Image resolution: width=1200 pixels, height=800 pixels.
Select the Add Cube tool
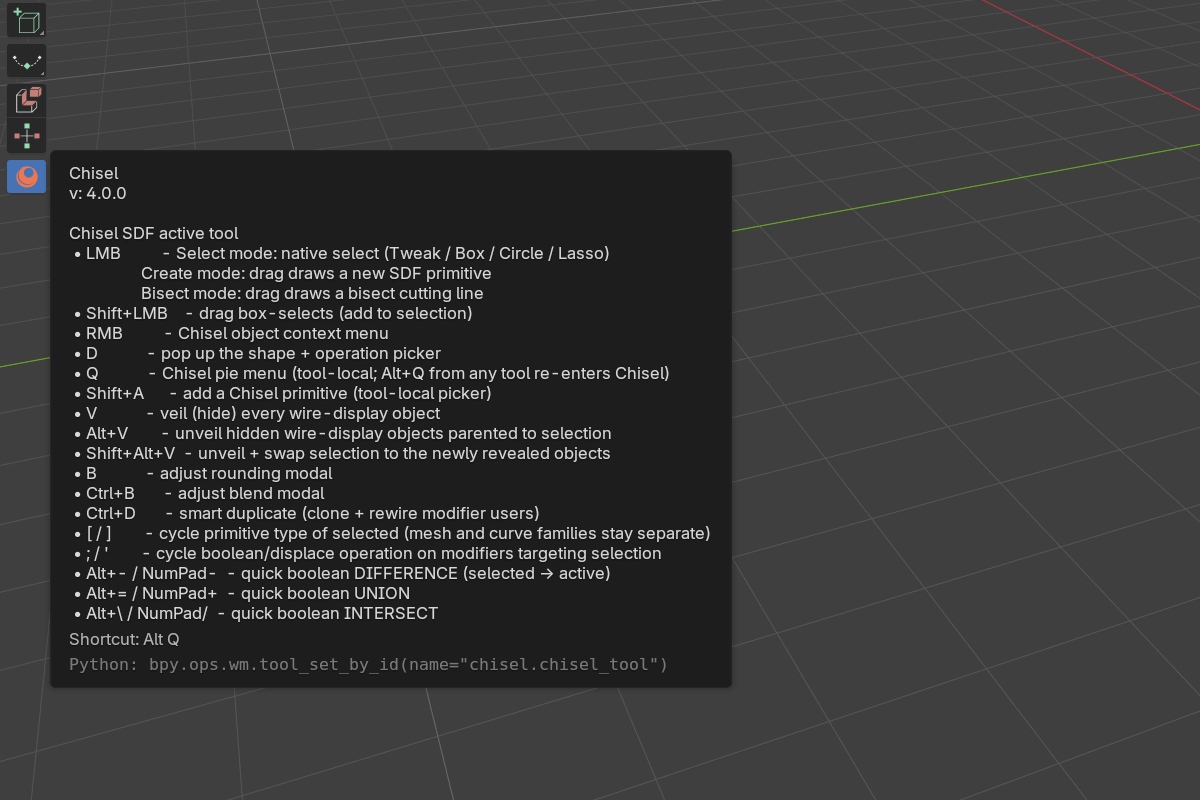26,22
